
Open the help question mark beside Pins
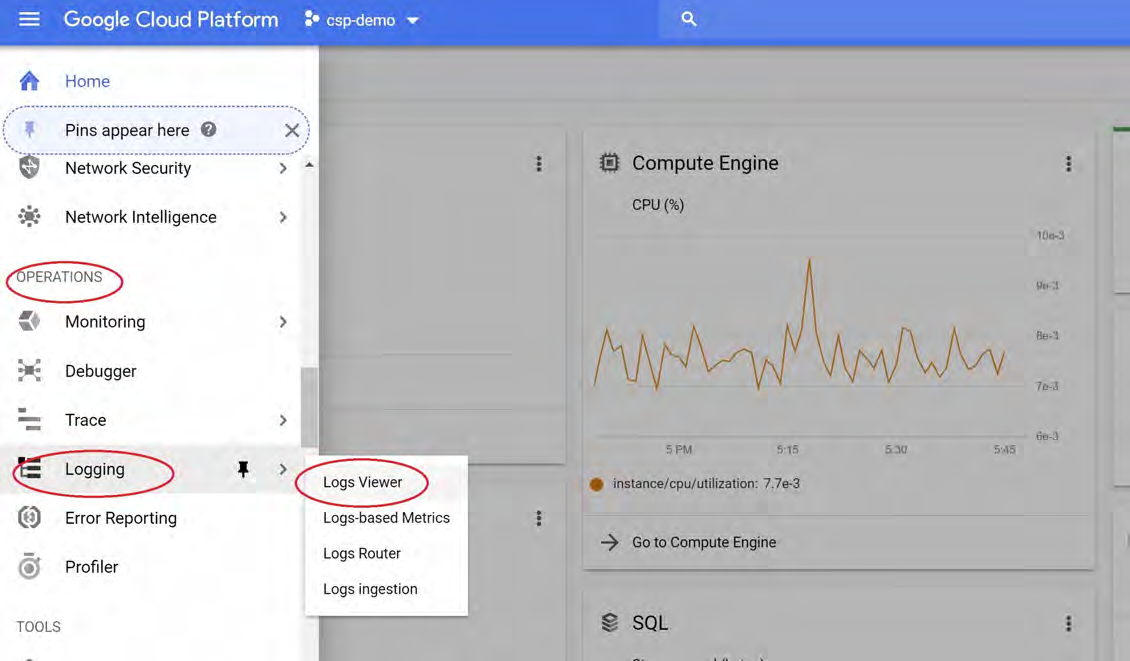(208, 130)
